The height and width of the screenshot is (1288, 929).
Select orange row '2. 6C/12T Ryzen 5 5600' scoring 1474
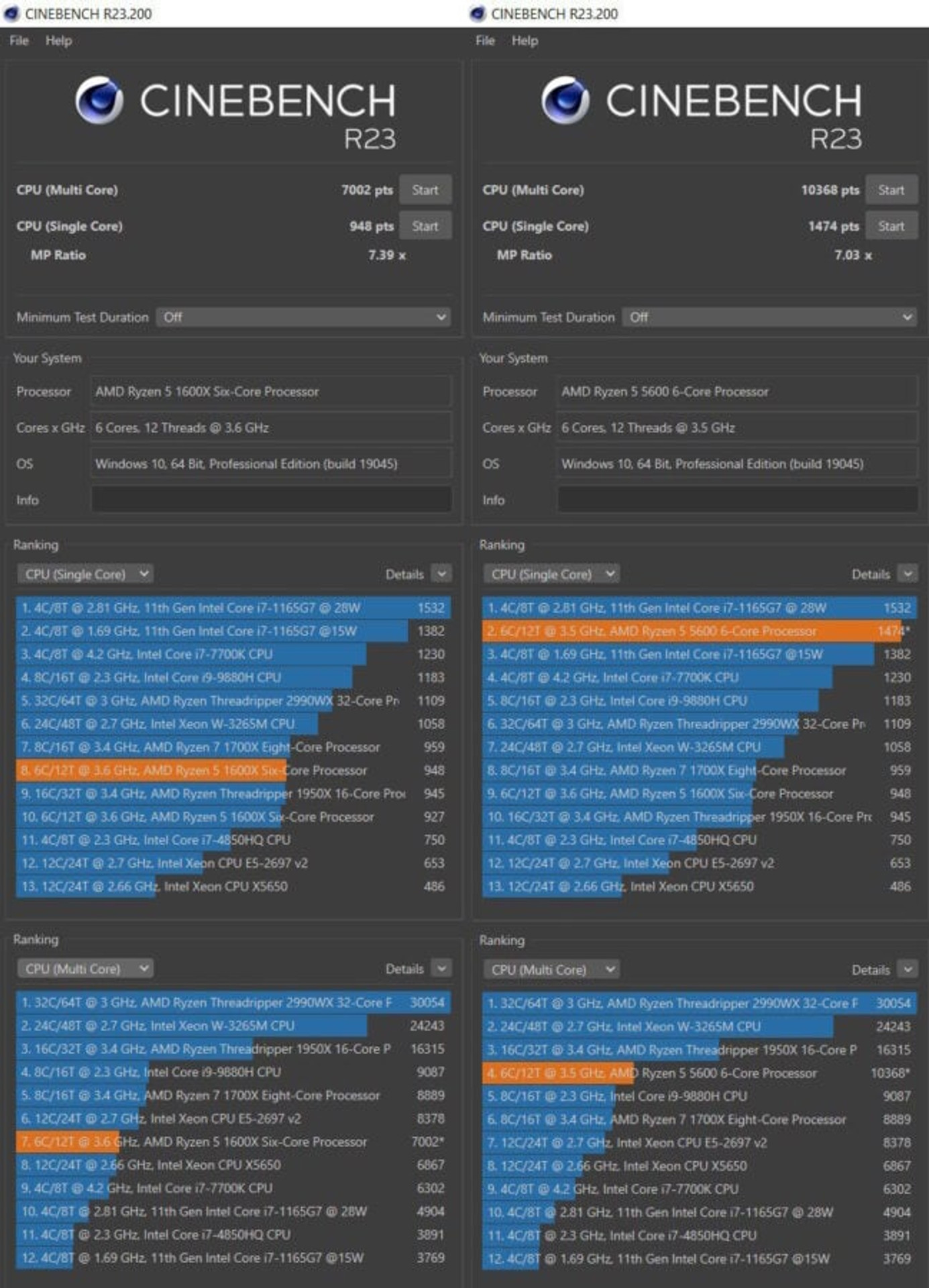pos(699,631)
